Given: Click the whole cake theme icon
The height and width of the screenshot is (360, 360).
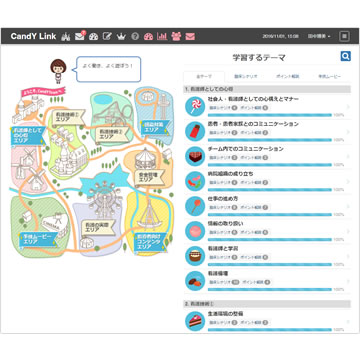Looking at the screenshot, I should coord(195,256).
